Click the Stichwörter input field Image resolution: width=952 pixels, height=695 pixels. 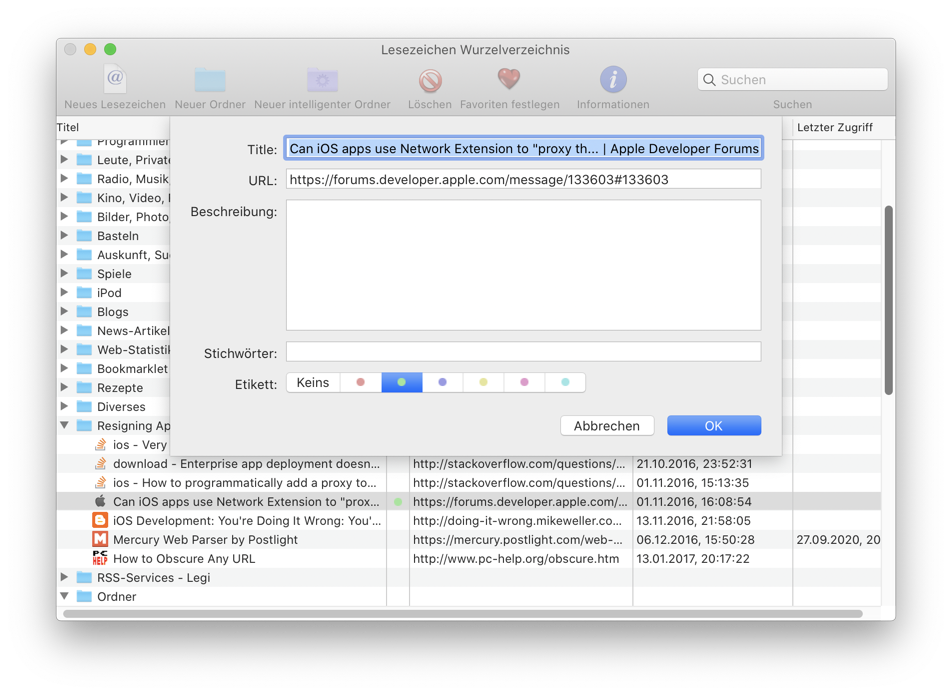(x=523, y=352)
